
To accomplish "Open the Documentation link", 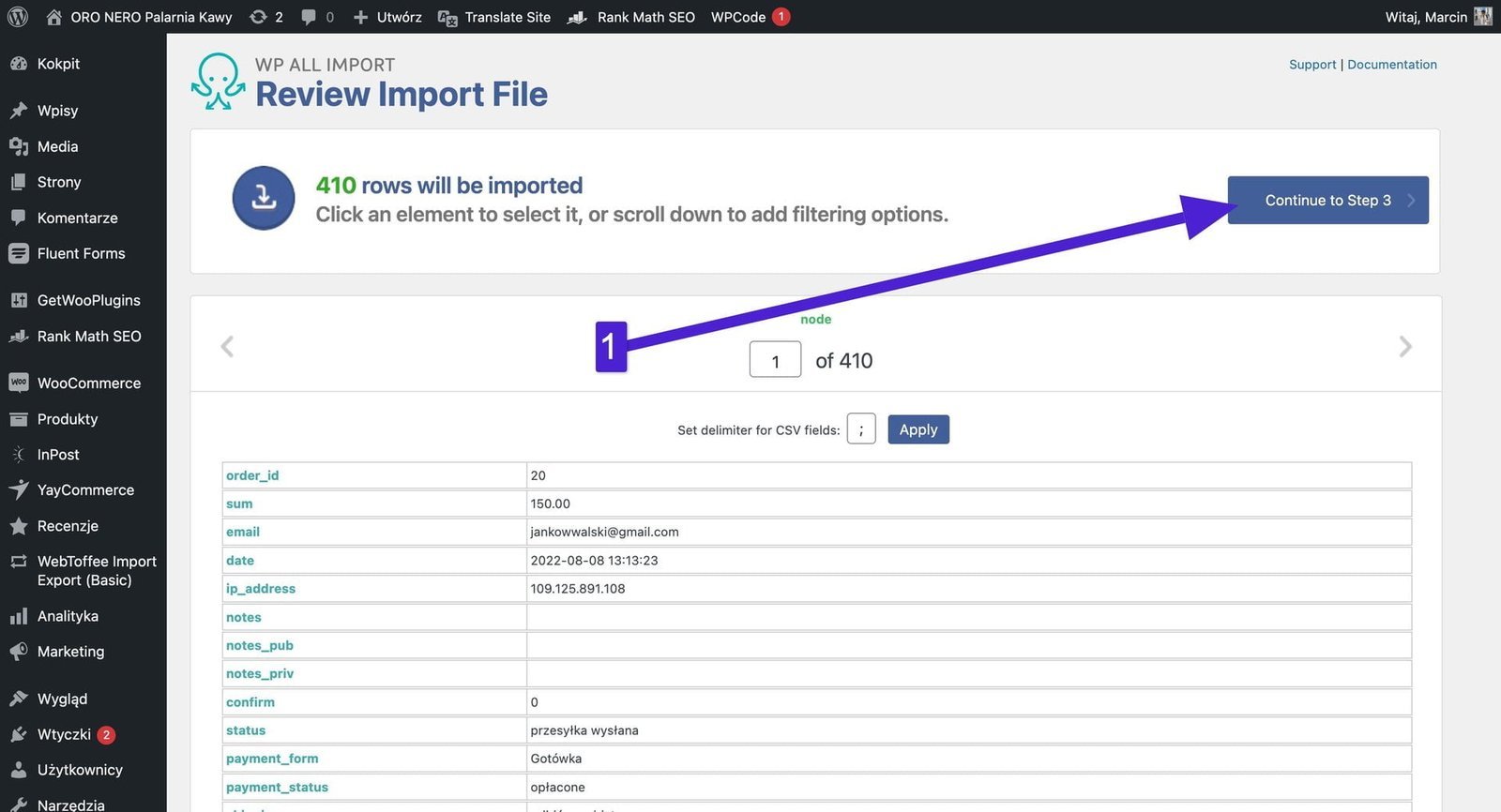I will point(1391,65).
